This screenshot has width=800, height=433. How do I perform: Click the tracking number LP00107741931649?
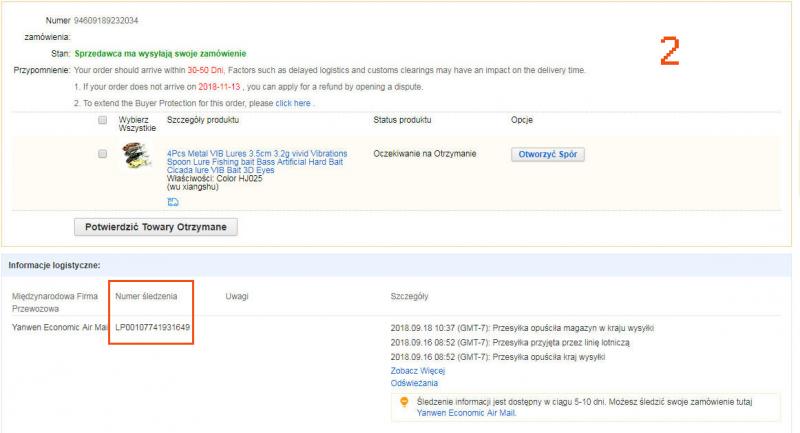coord(153,328)
